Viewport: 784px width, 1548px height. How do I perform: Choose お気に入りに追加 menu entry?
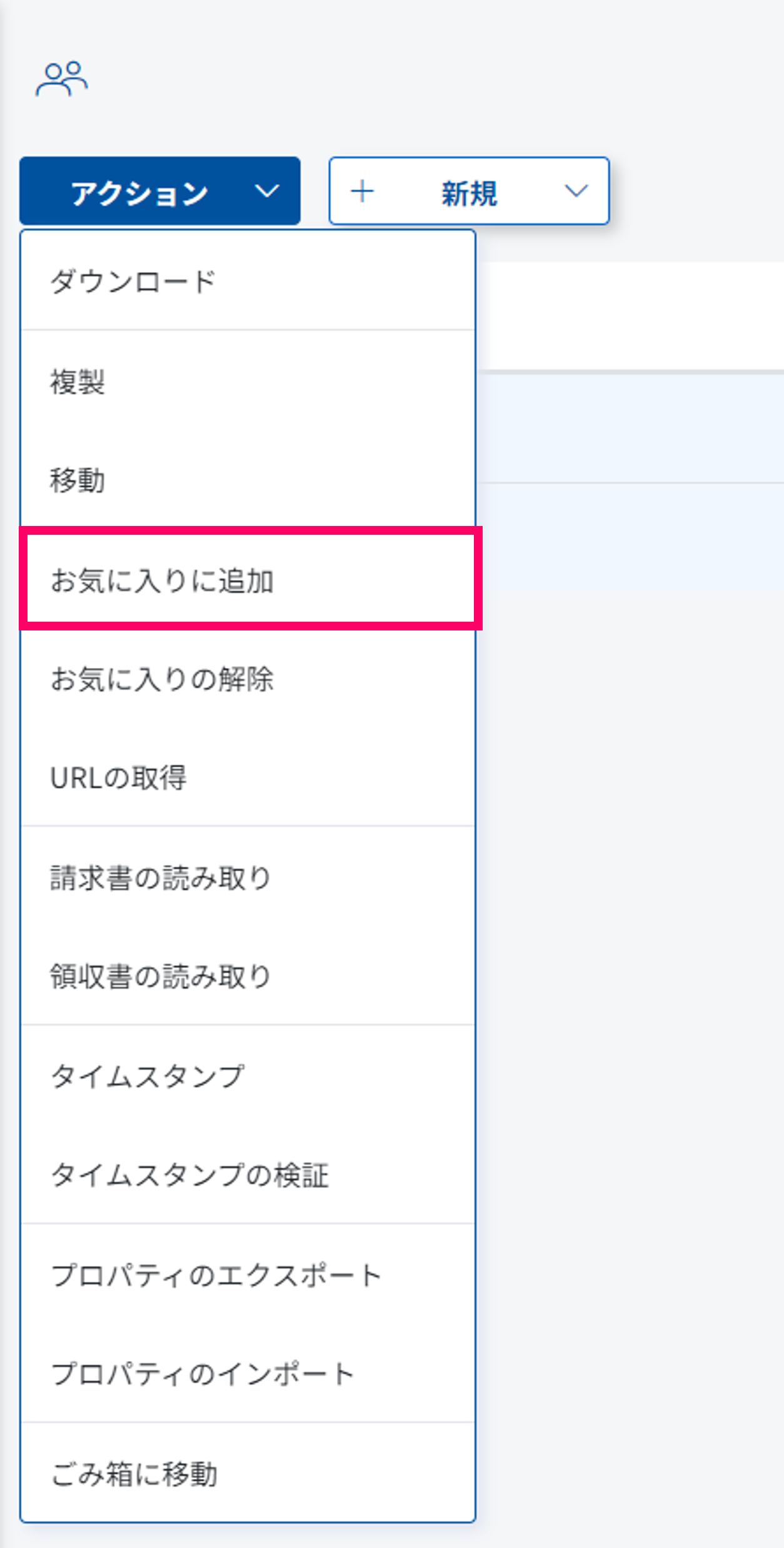click(x=162, y=580)
